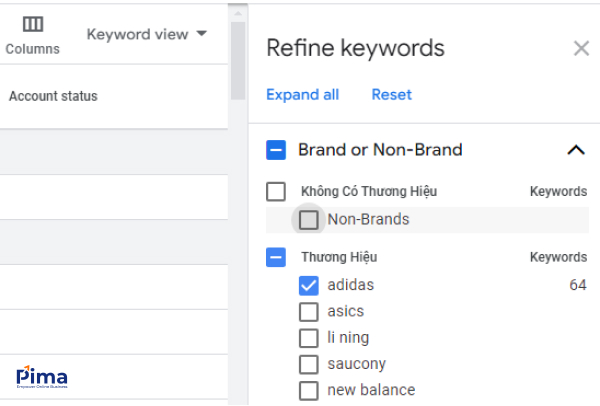The height and width of the screenshot is (406, 600).
Task: Enable the new balance checkbox
Action: 309,390
